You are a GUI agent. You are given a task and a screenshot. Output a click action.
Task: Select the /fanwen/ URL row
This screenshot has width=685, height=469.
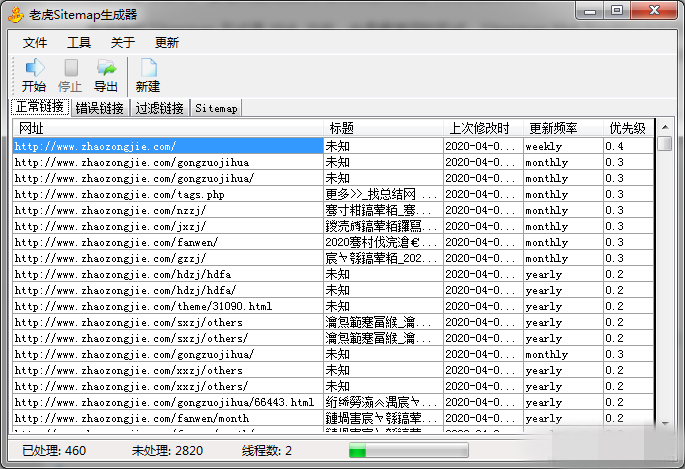[333, 242]
